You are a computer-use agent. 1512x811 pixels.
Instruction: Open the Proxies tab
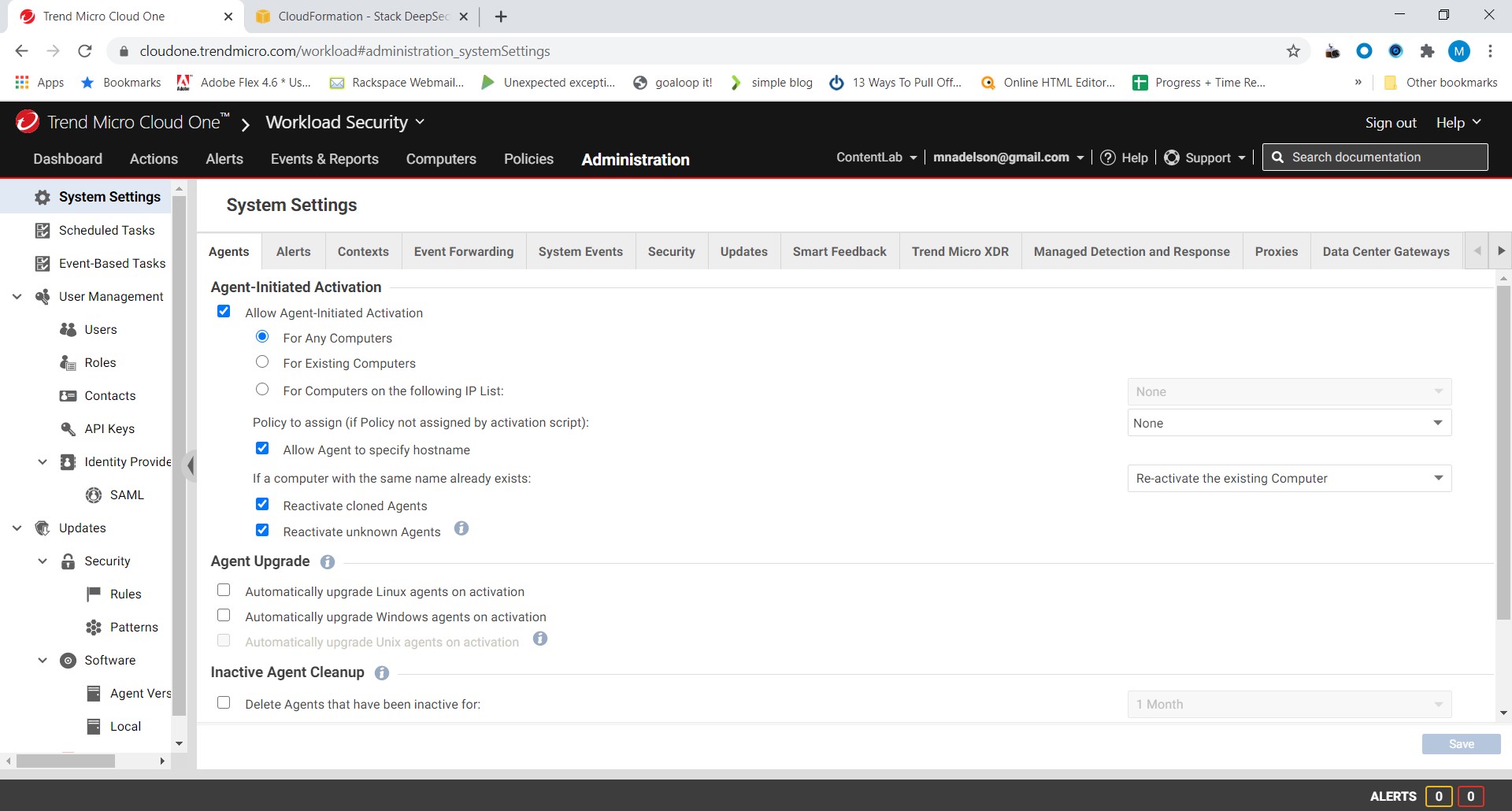coord(1276,251)
